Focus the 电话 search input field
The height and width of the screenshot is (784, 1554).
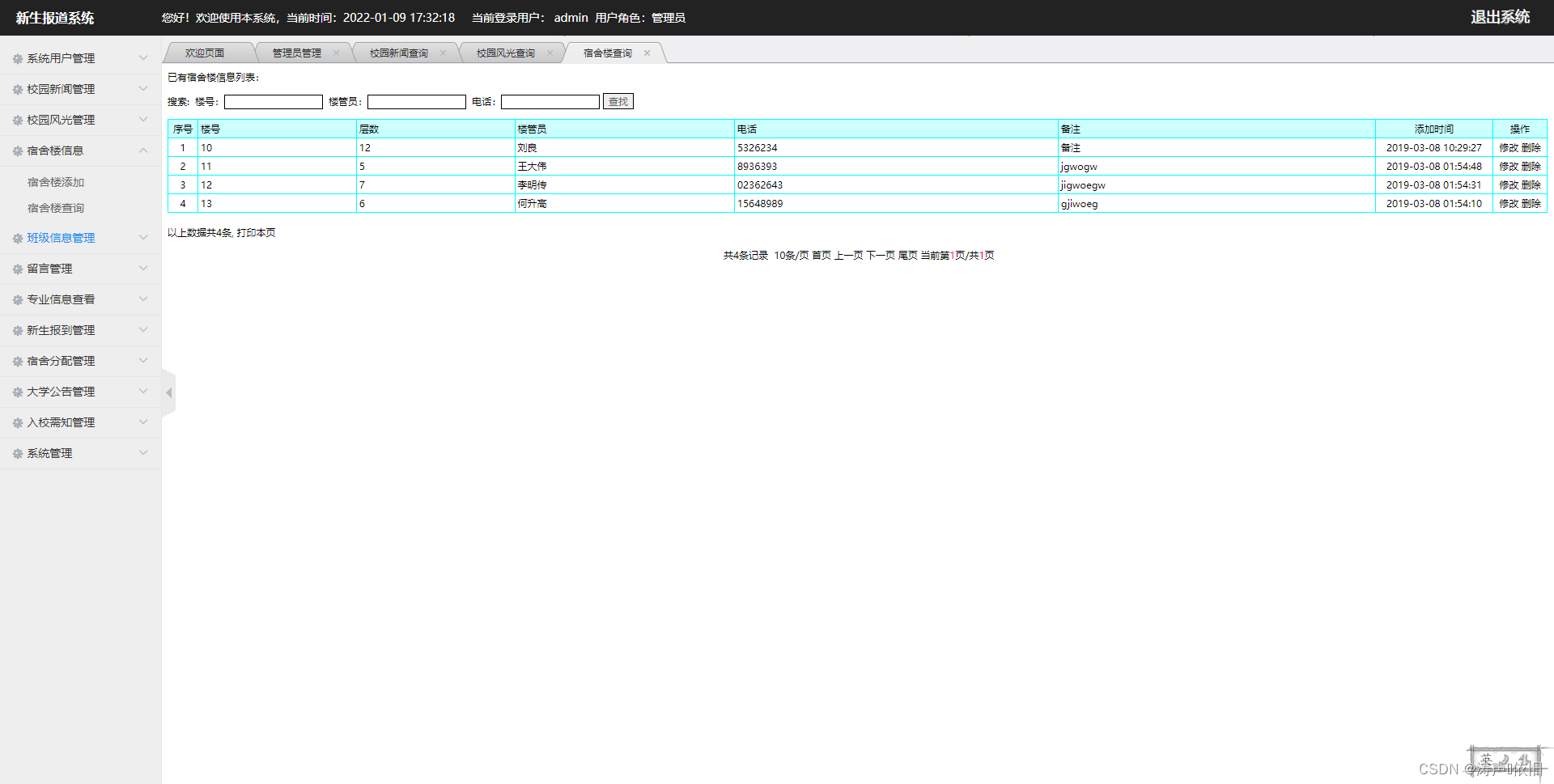(550, 102)
